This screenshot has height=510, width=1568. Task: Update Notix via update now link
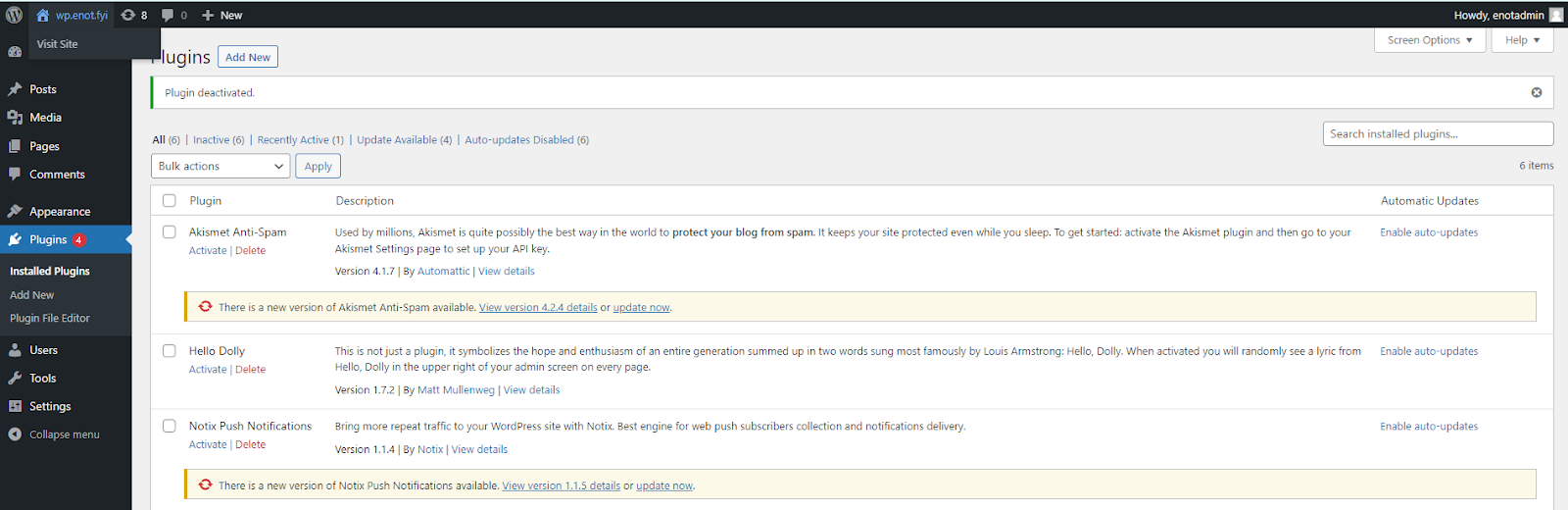664,485
